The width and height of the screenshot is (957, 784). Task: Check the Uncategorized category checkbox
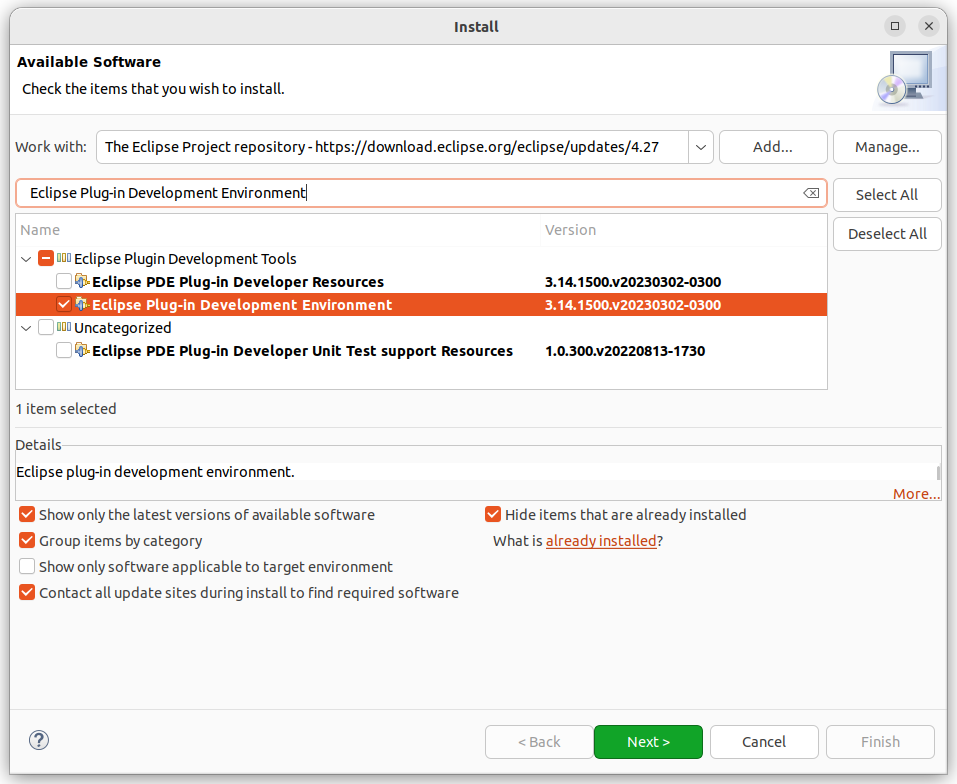coord(46,327)
